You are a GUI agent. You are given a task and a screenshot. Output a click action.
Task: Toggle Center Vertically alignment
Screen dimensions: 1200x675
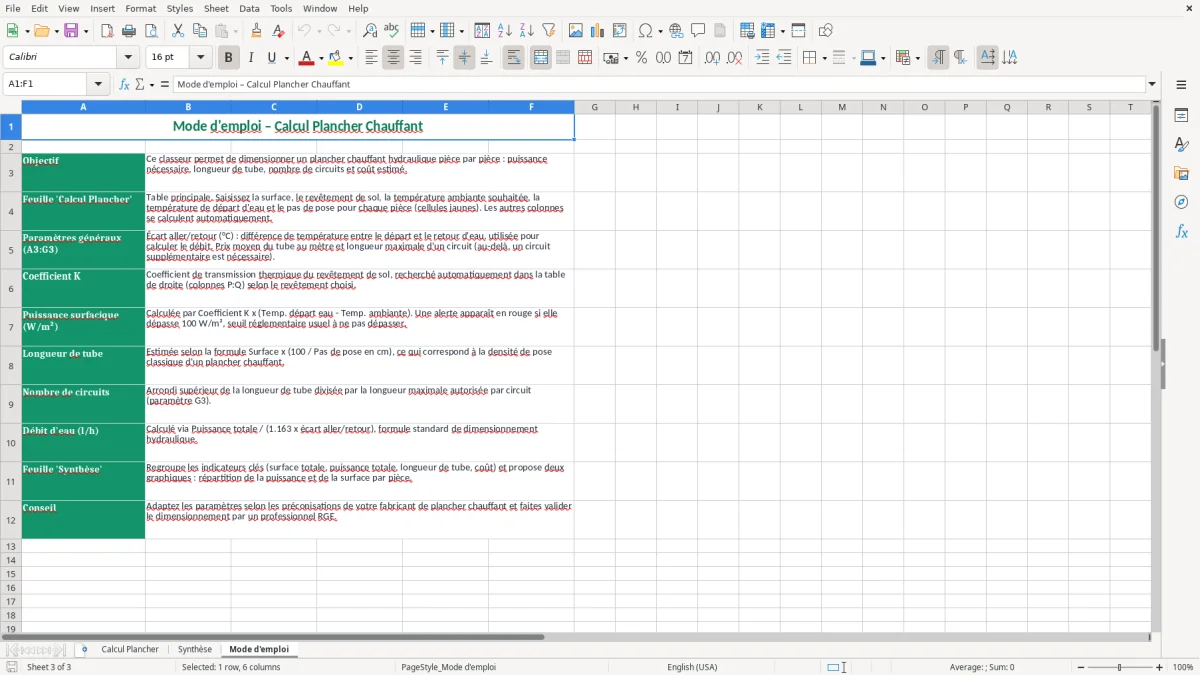coord(464,58)
